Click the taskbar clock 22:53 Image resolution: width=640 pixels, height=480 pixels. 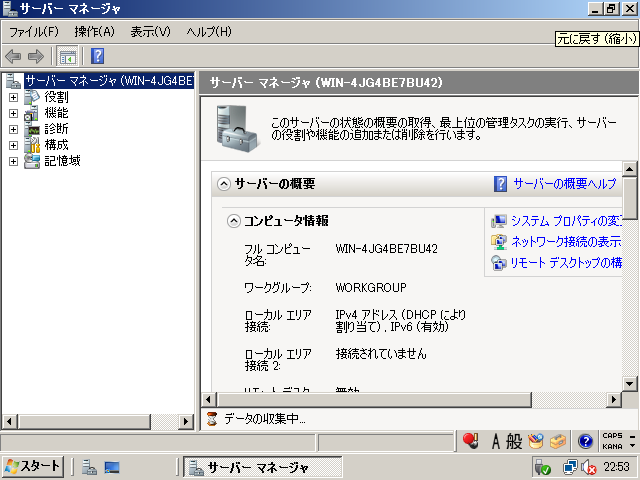[616, 467]
